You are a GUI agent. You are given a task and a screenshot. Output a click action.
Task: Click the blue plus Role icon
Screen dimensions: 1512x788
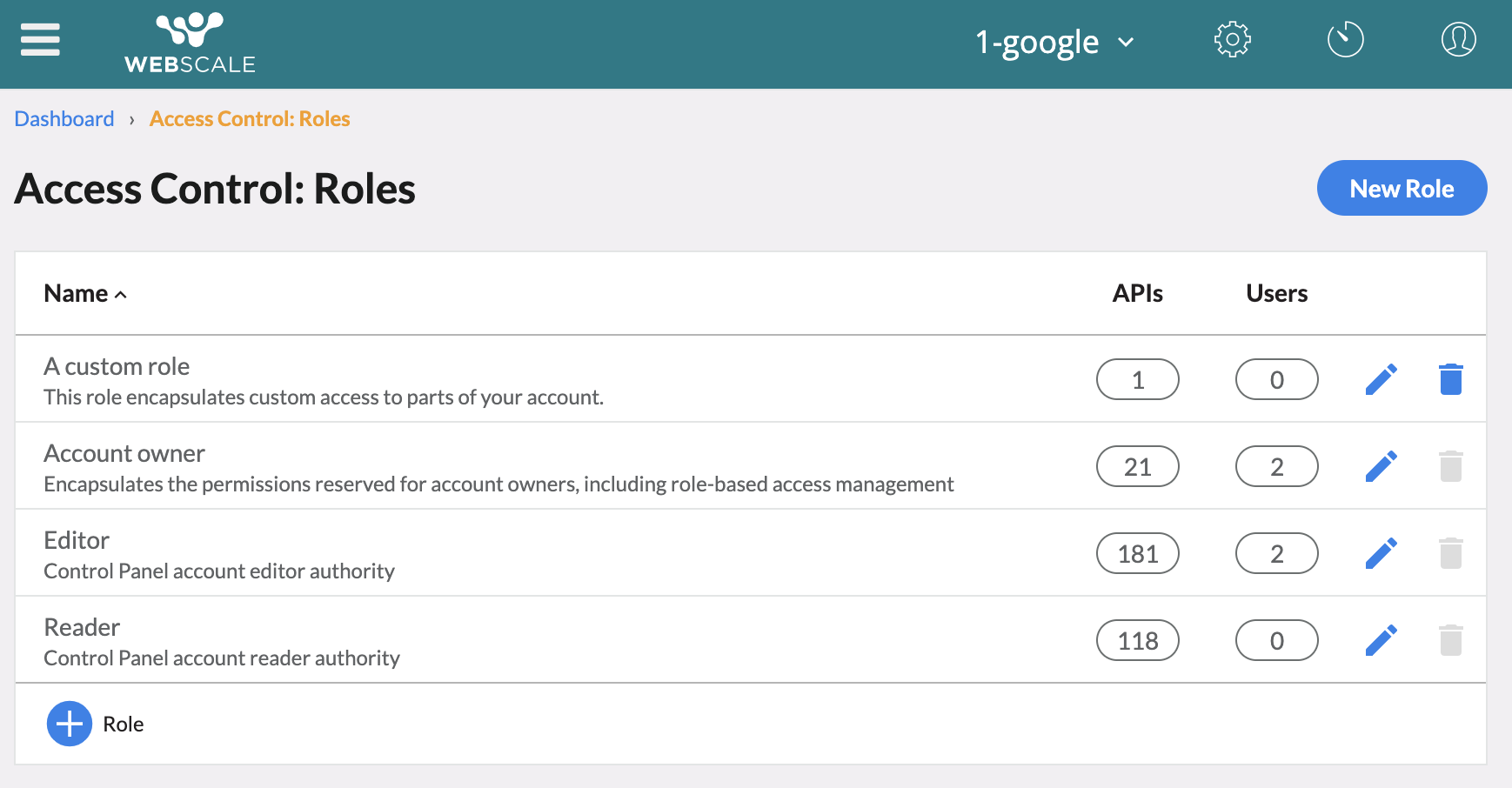(x=70, y=724)
